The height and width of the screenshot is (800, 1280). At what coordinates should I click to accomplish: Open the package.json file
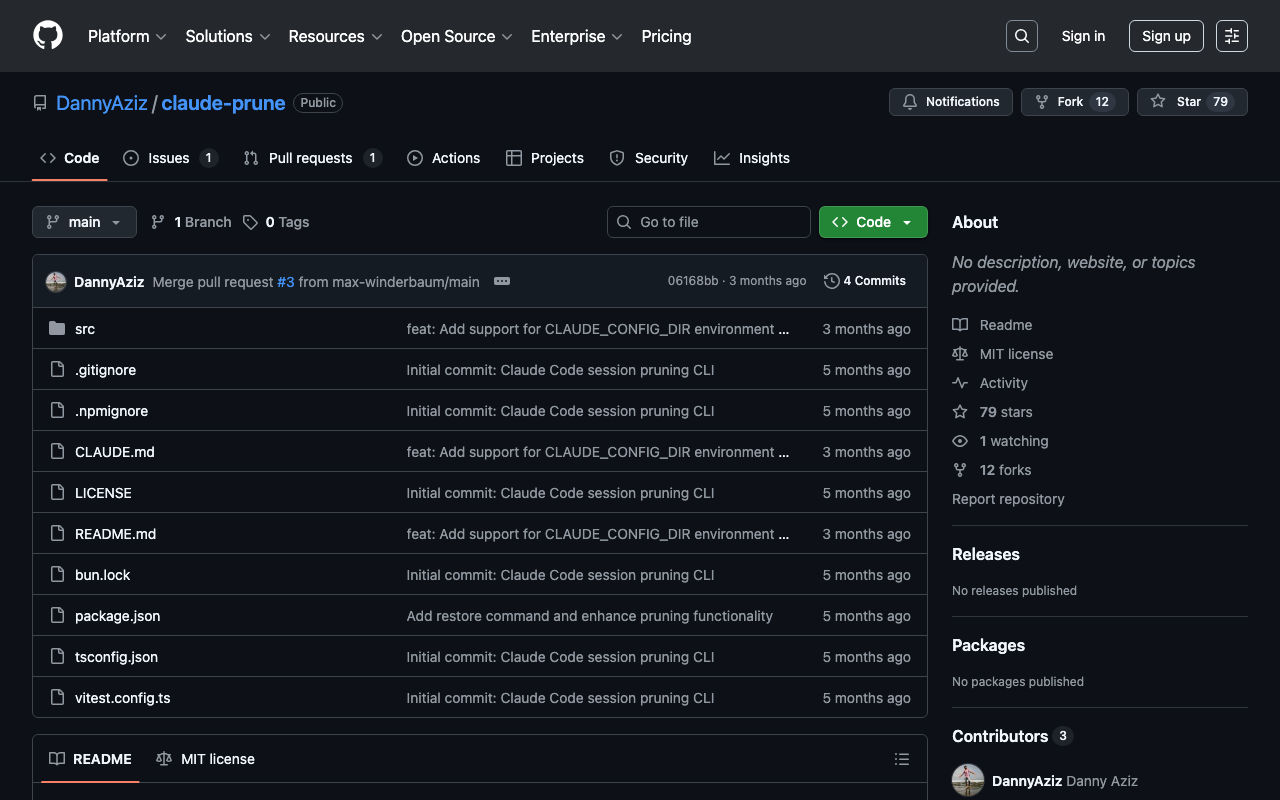pos(117,616)
